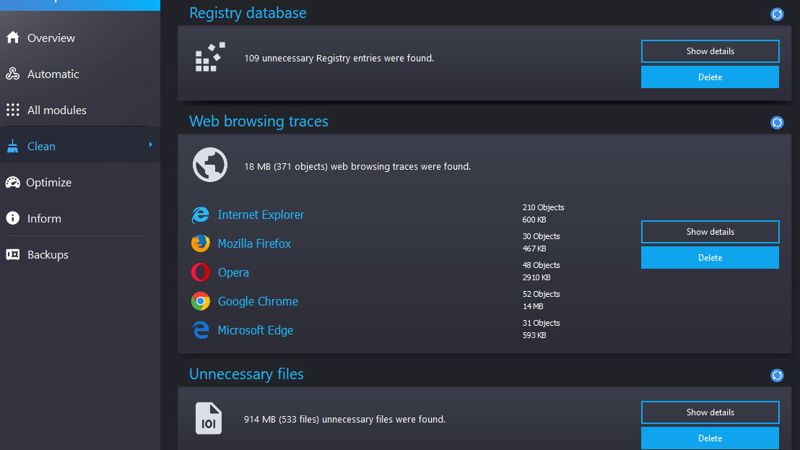Click the Overview home icon

(x=13, y=38)
